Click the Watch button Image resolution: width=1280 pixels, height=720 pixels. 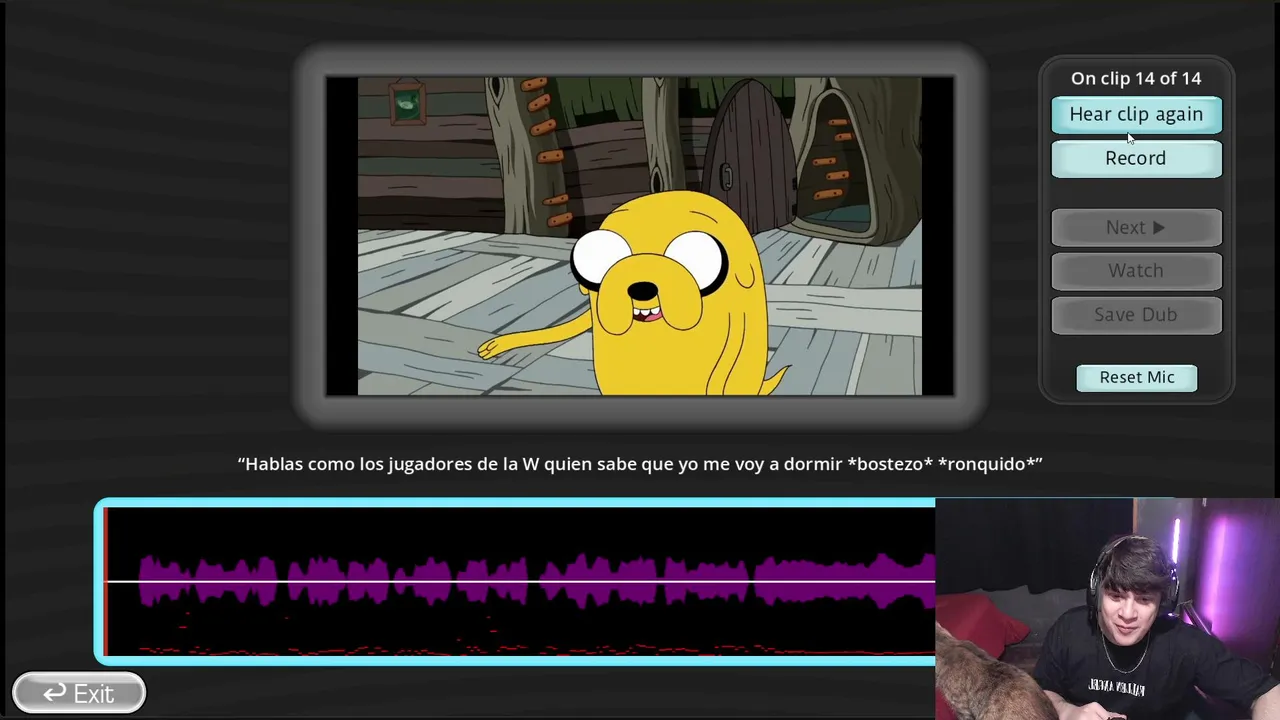click(1136, 271)
